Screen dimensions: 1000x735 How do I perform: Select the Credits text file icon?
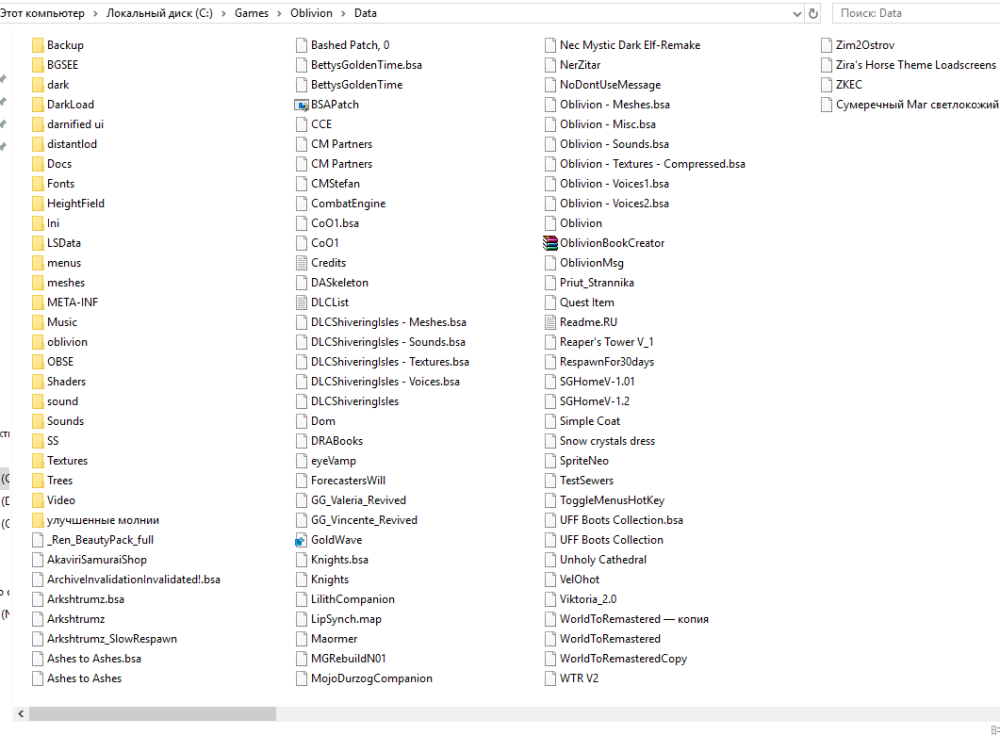pos(301,263)
